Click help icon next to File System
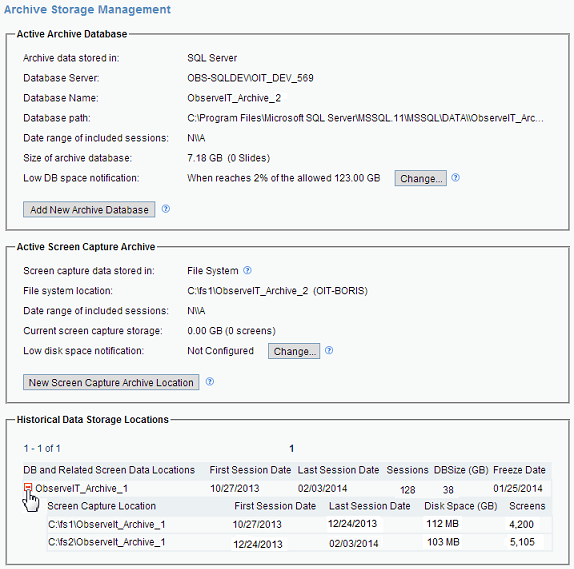The image size is (574, 569). 247,270
